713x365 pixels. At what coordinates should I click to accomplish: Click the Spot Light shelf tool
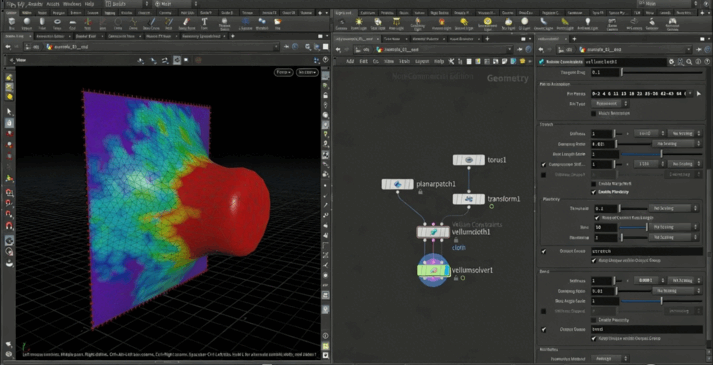pos(377,23)
